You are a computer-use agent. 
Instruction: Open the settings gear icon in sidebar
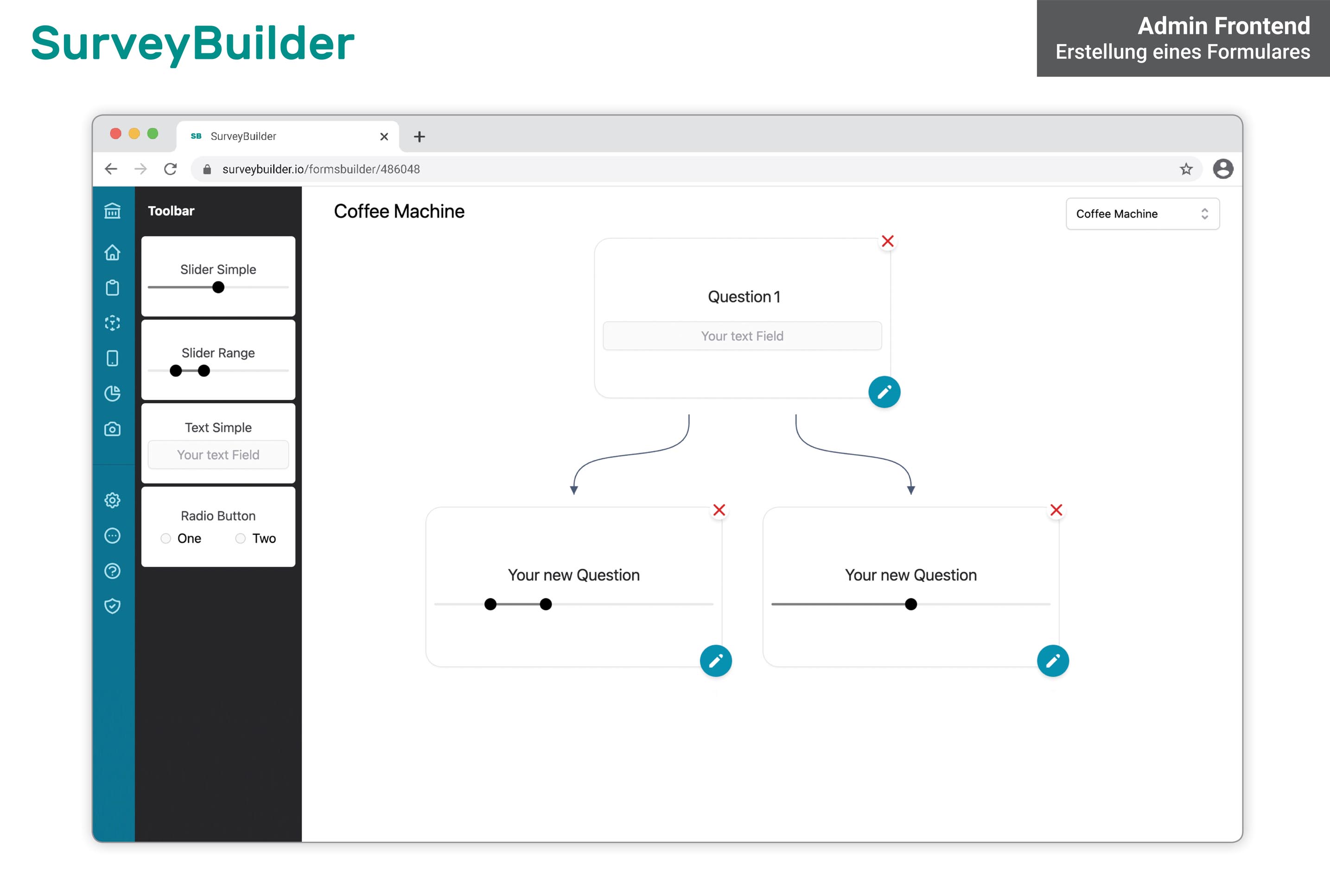pyautogui.click(x=113, y=501)
